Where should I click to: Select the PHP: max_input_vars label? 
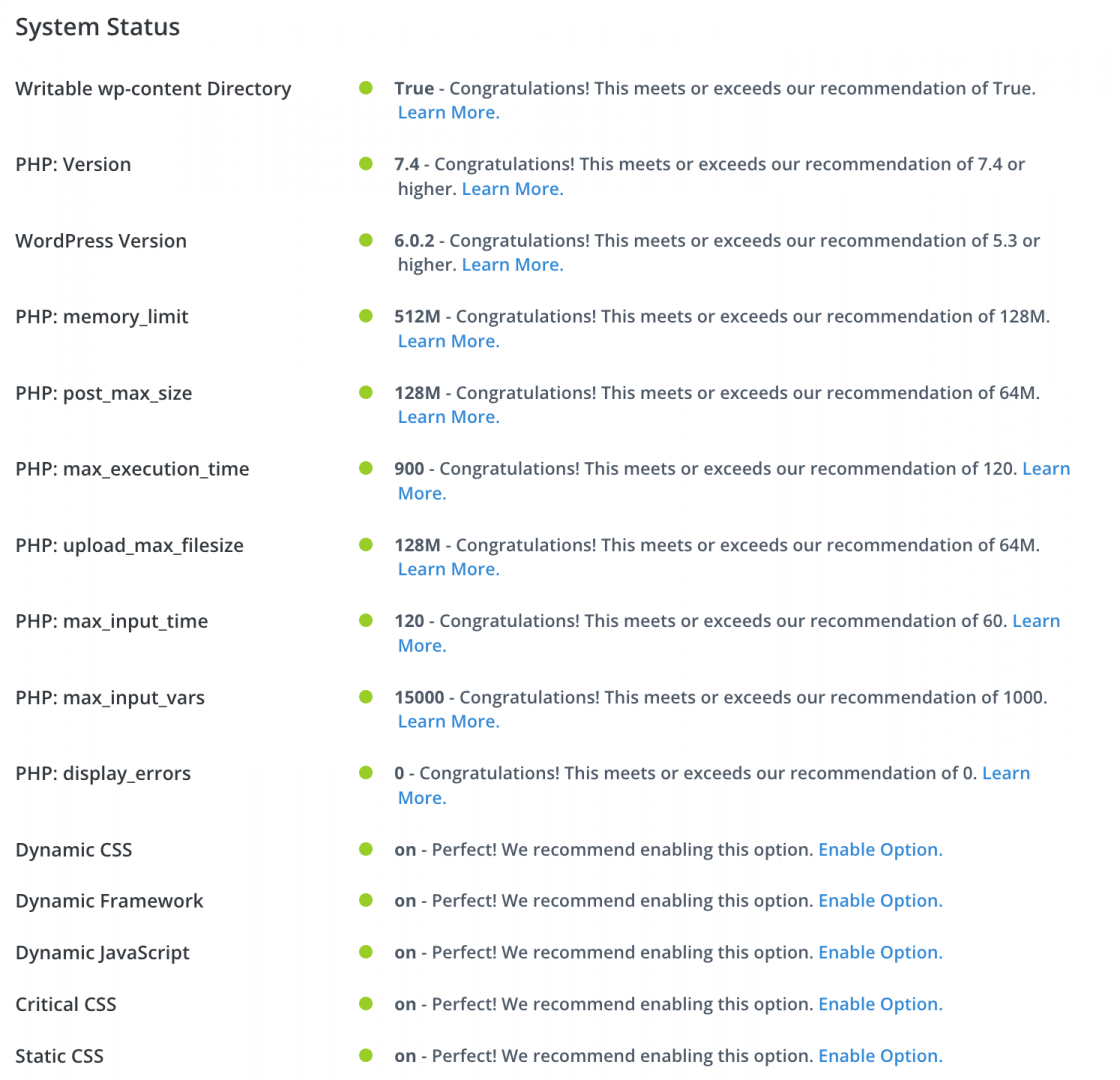(x=110, y=698)
